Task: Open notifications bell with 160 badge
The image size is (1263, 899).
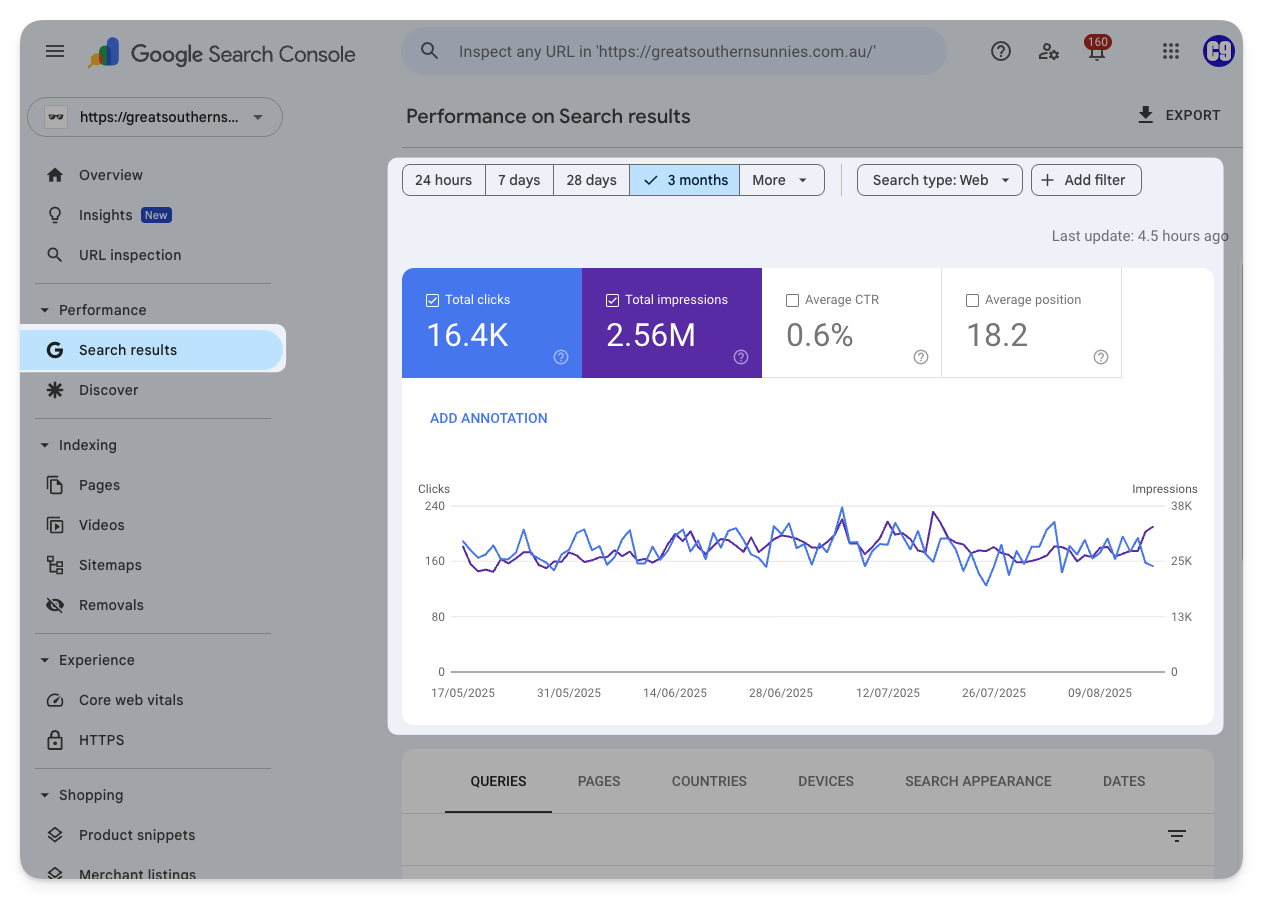Action: pos(1097,53)
